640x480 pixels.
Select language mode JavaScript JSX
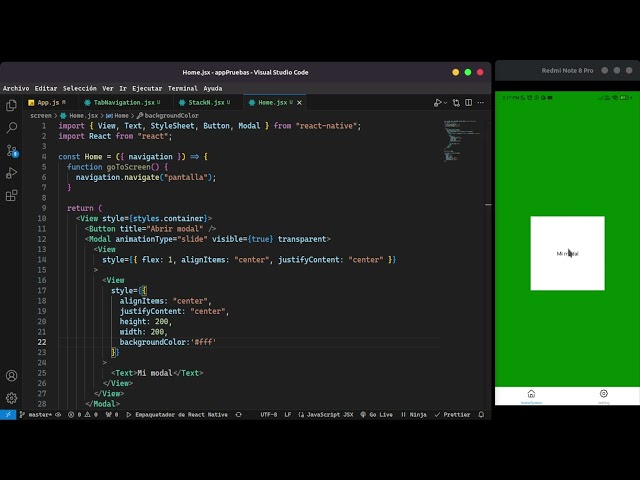tap(325, 415)
